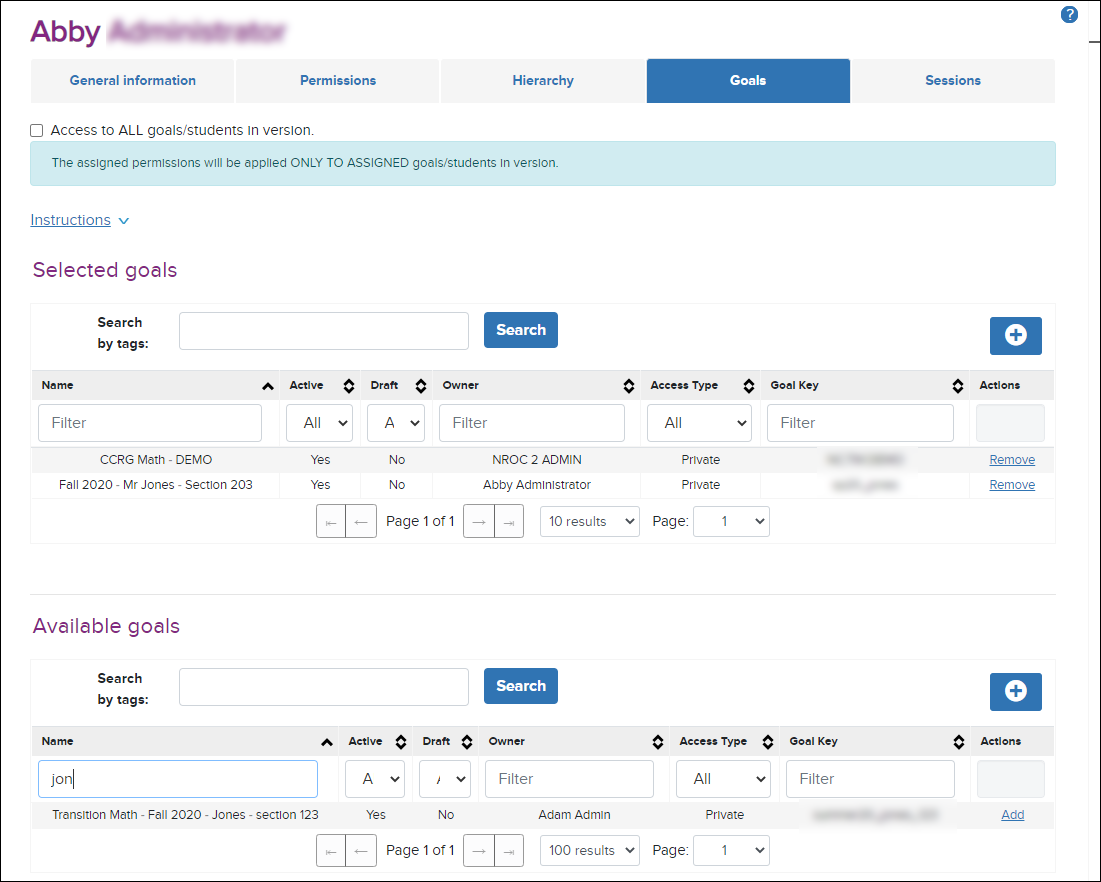1101x882 pixels.
Task: Go to previous page in Selected goals
Action: coord(361,521)
